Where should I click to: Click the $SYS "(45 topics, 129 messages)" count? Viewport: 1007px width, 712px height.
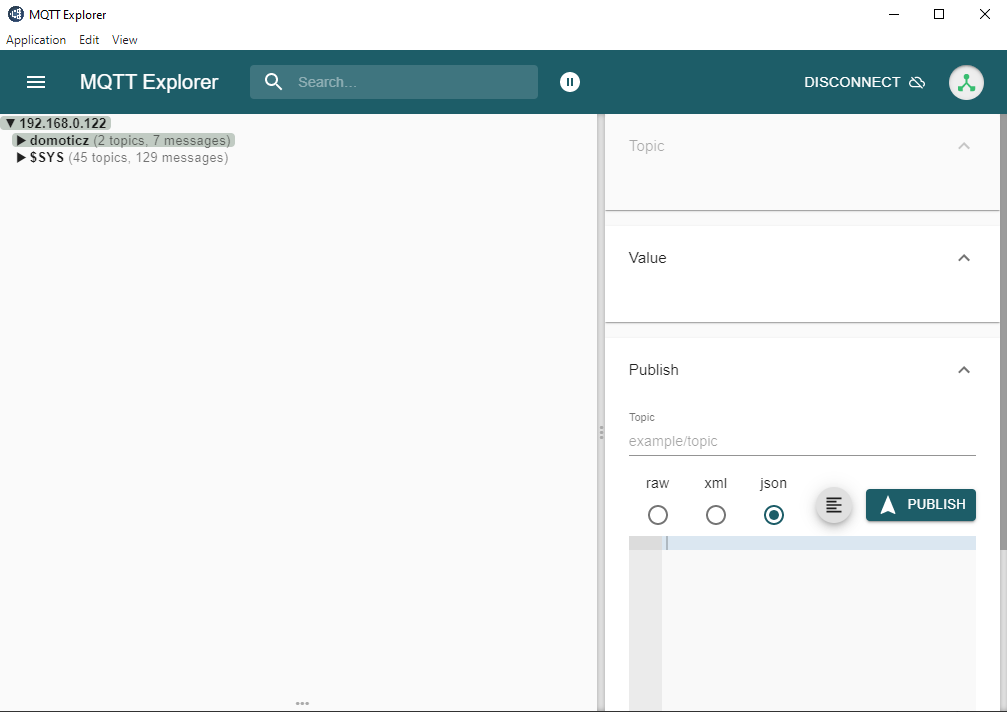coord(148,157)
